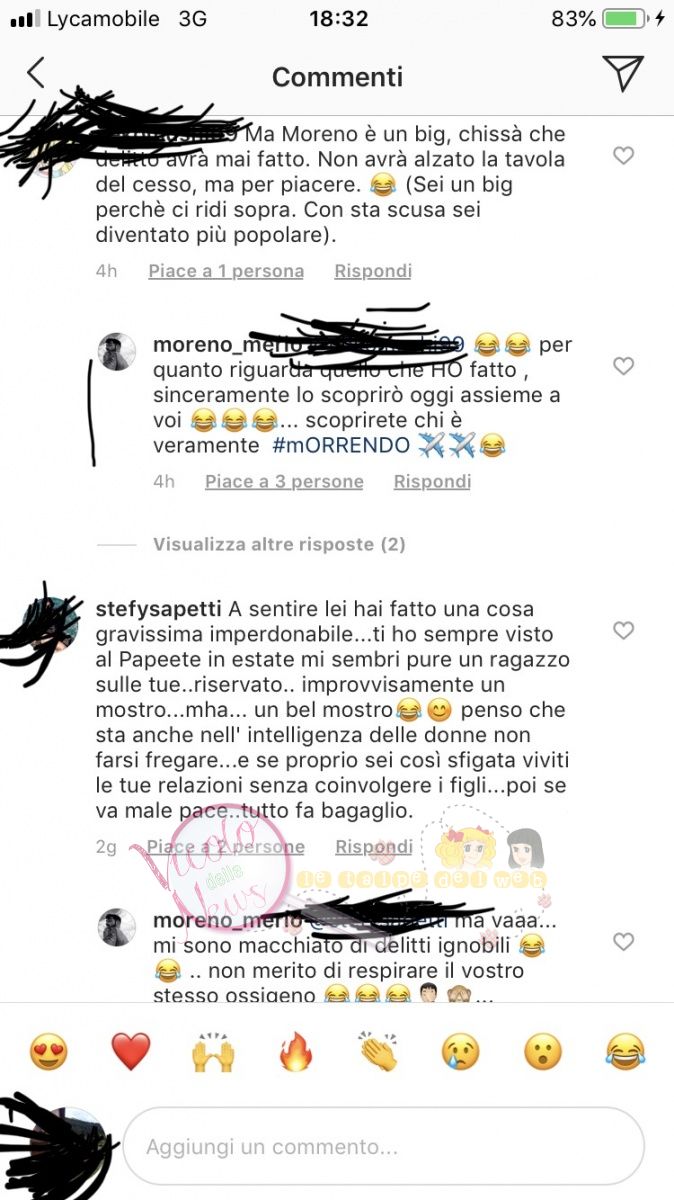The width and height of the screenshot is (674, 1200).
Task: Open direct share paper plane icon
Action: pyautogui.click(x=621, y=74)
